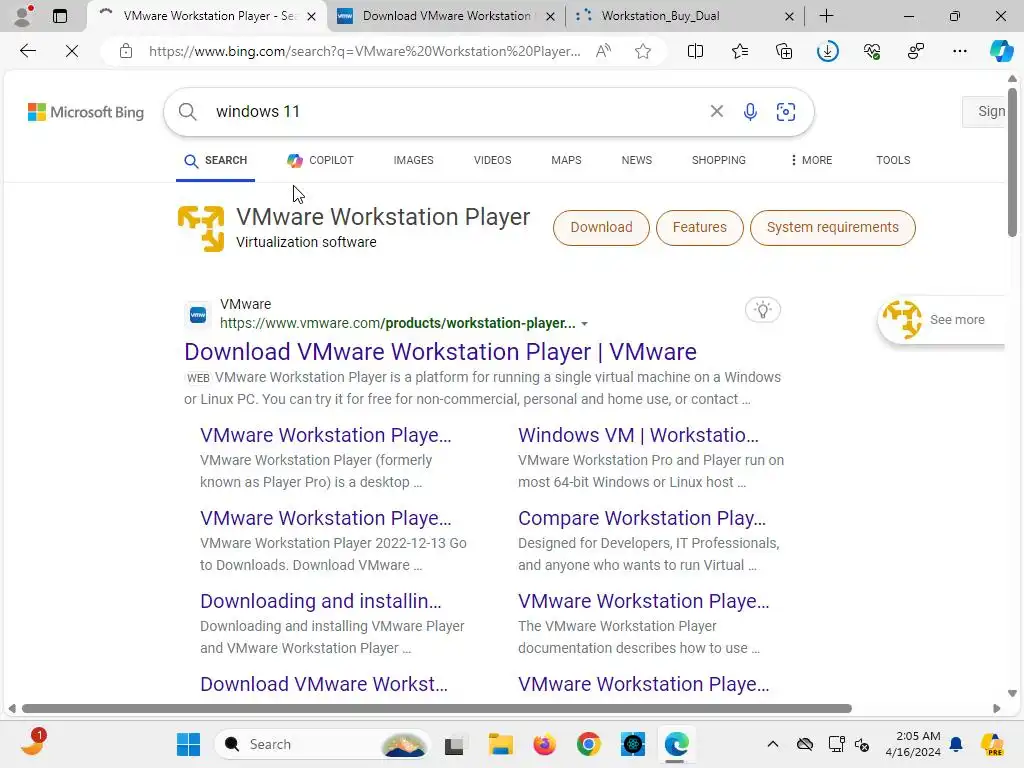Click the lightbulb insights icon
This screenshot has height=768, width=1024.
(763, 310)
